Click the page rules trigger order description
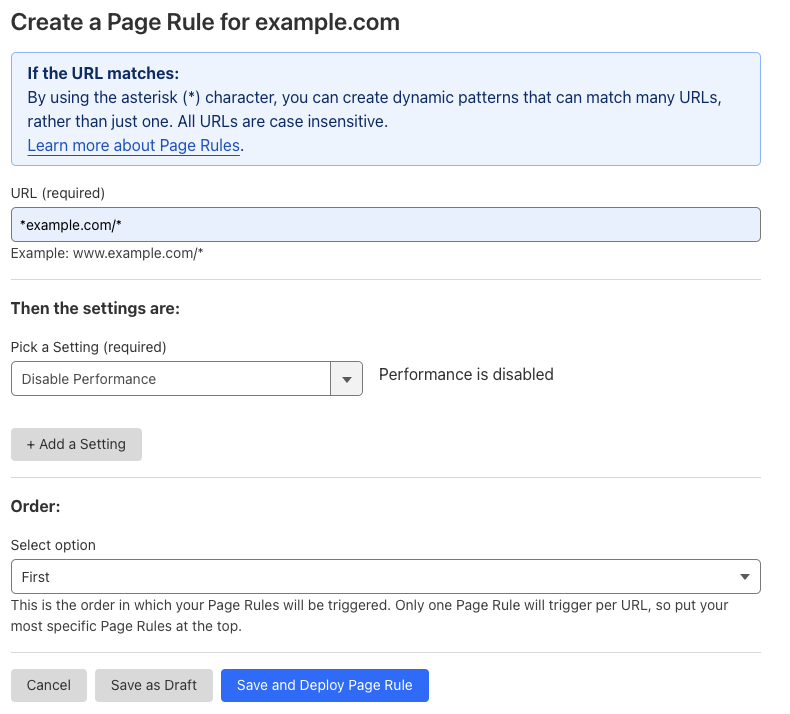790x714 pixels. click(x=369, y=616)
